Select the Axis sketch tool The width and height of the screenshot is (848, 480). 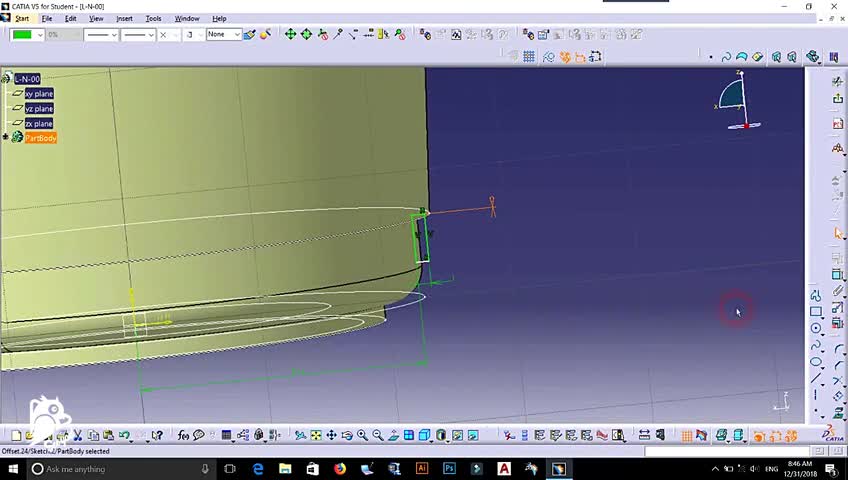click(816, 395)
